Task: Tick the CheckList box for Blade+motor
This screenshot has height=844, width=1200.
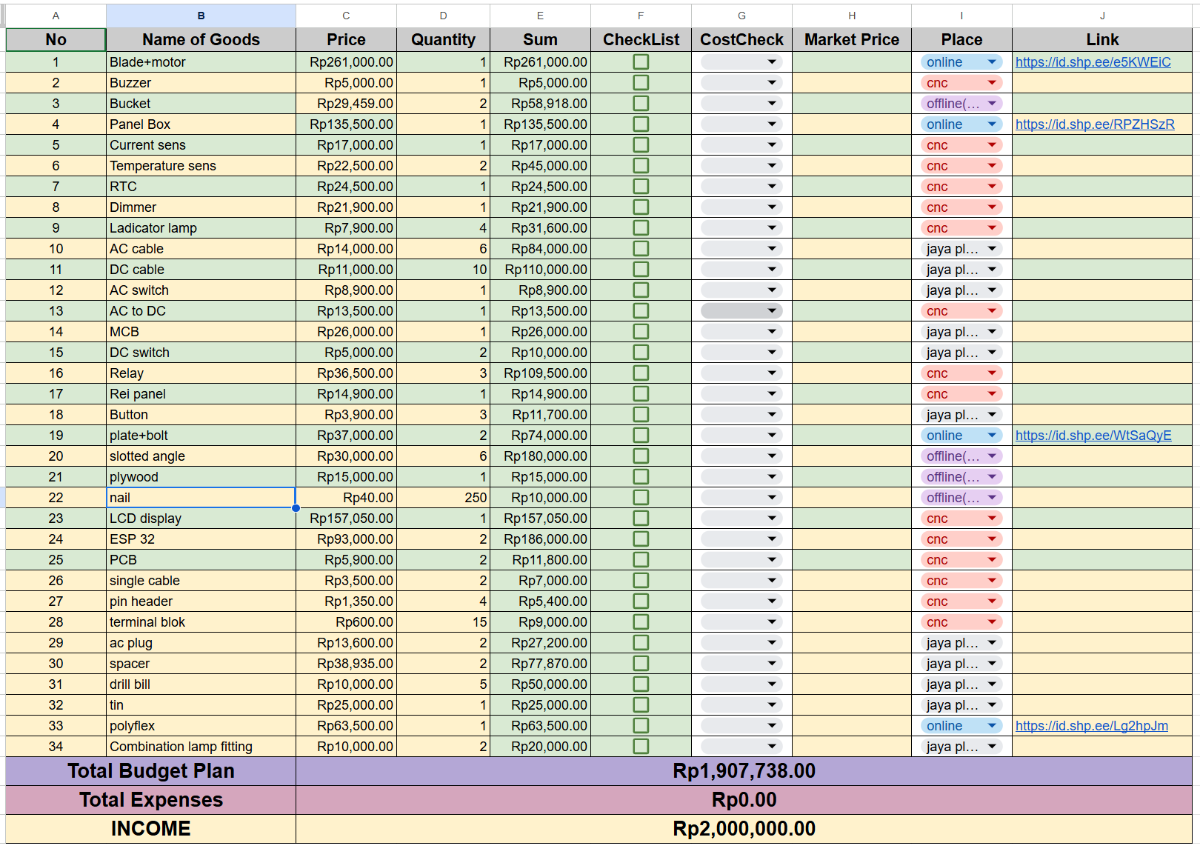Action: pos(640,62)
